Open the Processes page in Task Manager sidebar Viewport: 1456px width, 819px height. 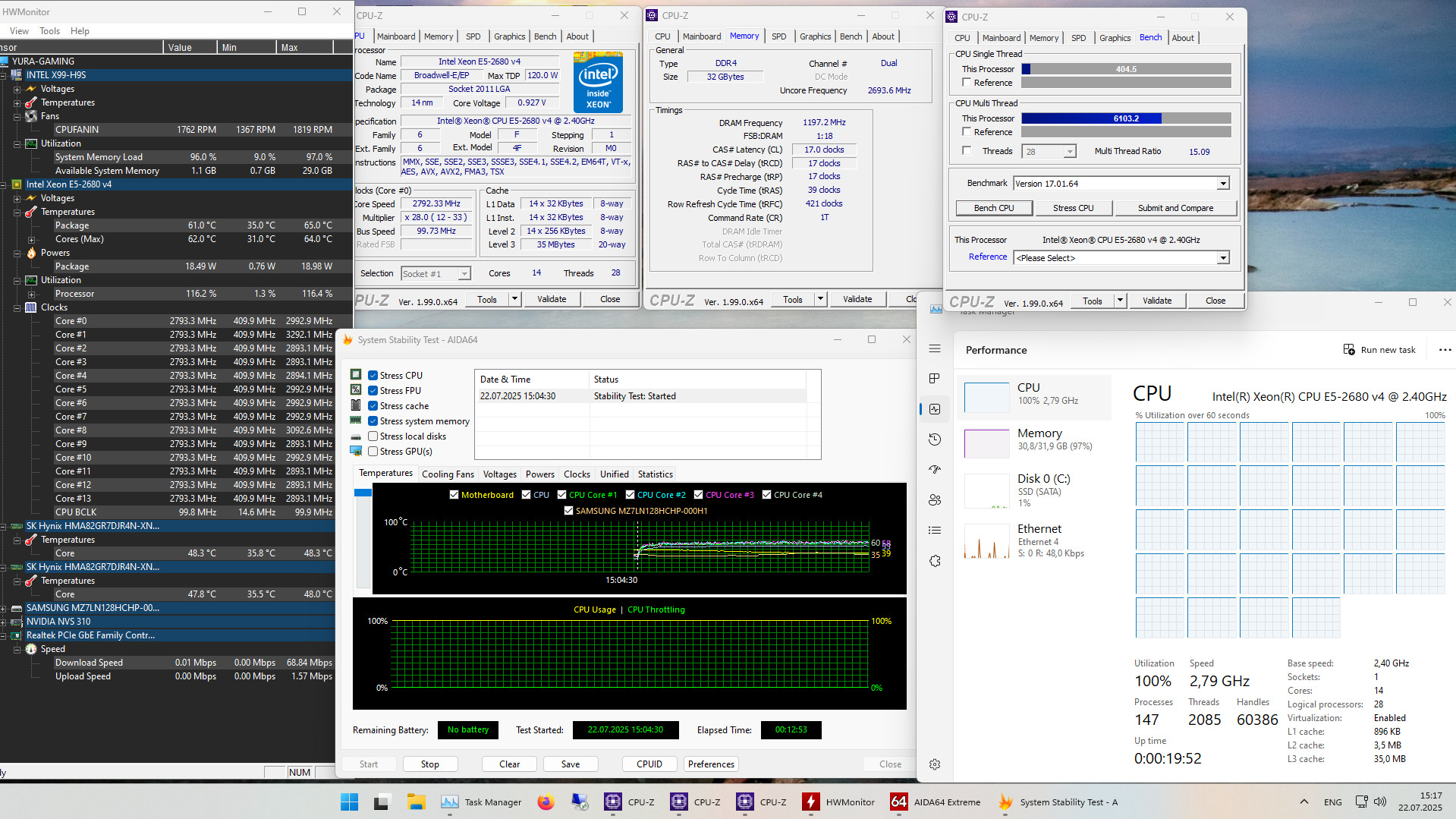click(x=935, y=379)
